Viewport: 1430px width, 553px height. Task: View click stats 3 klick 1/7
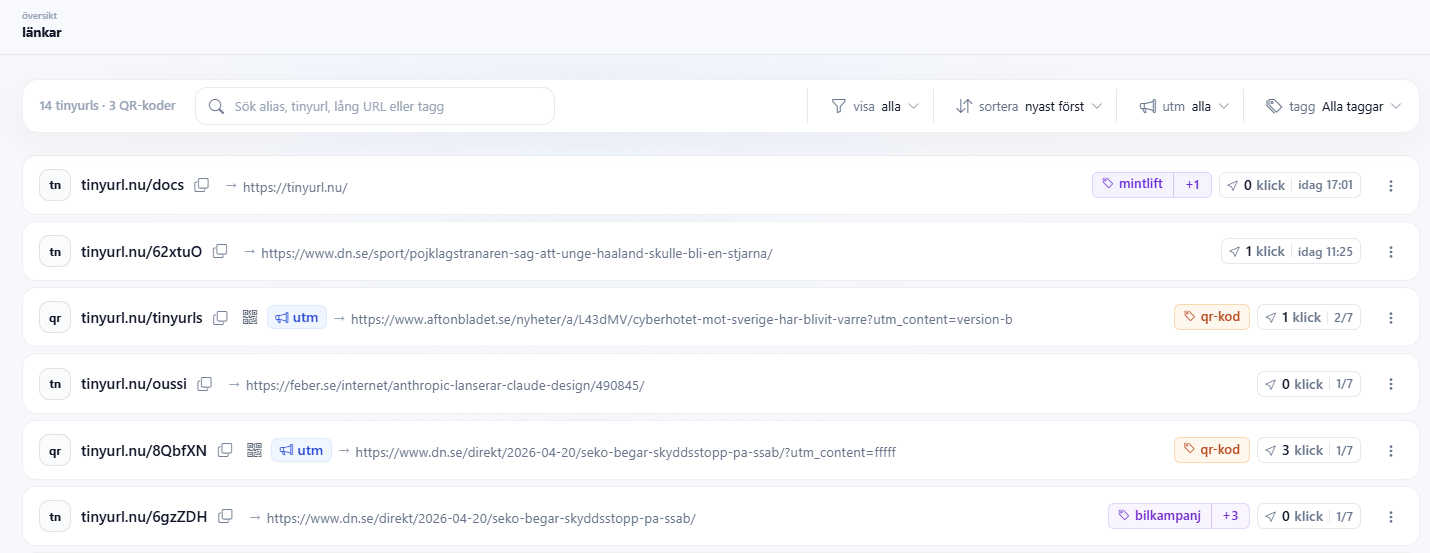point(1309,450)
